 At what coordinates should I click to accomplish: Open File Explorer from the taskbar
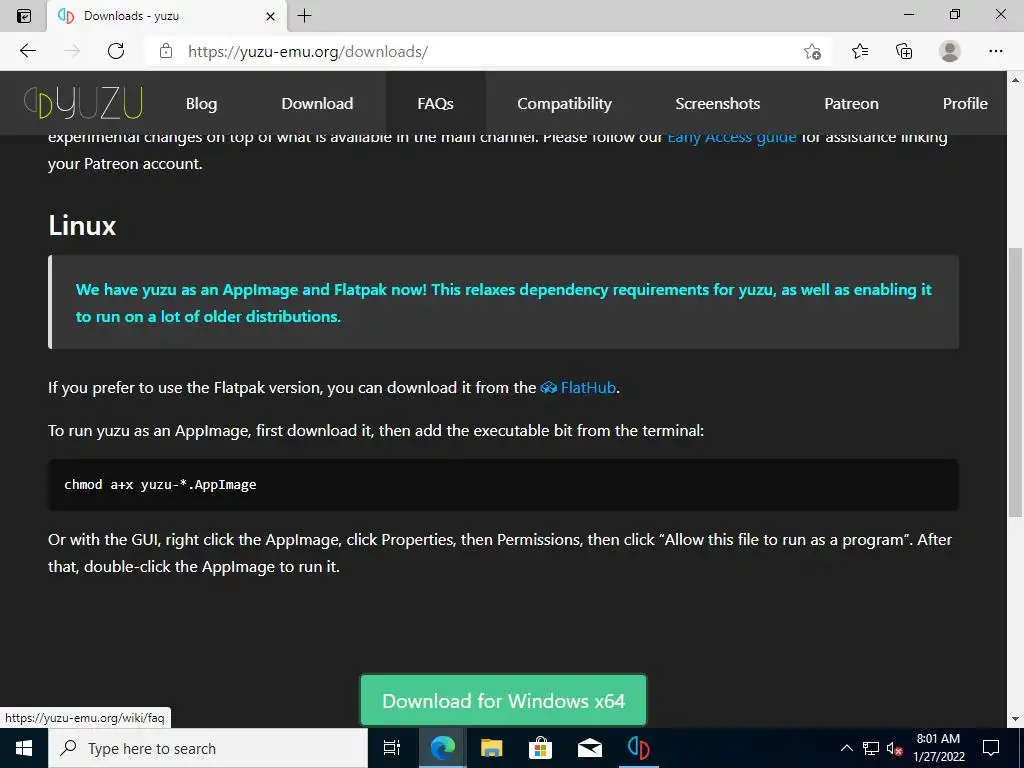point(491,748)
